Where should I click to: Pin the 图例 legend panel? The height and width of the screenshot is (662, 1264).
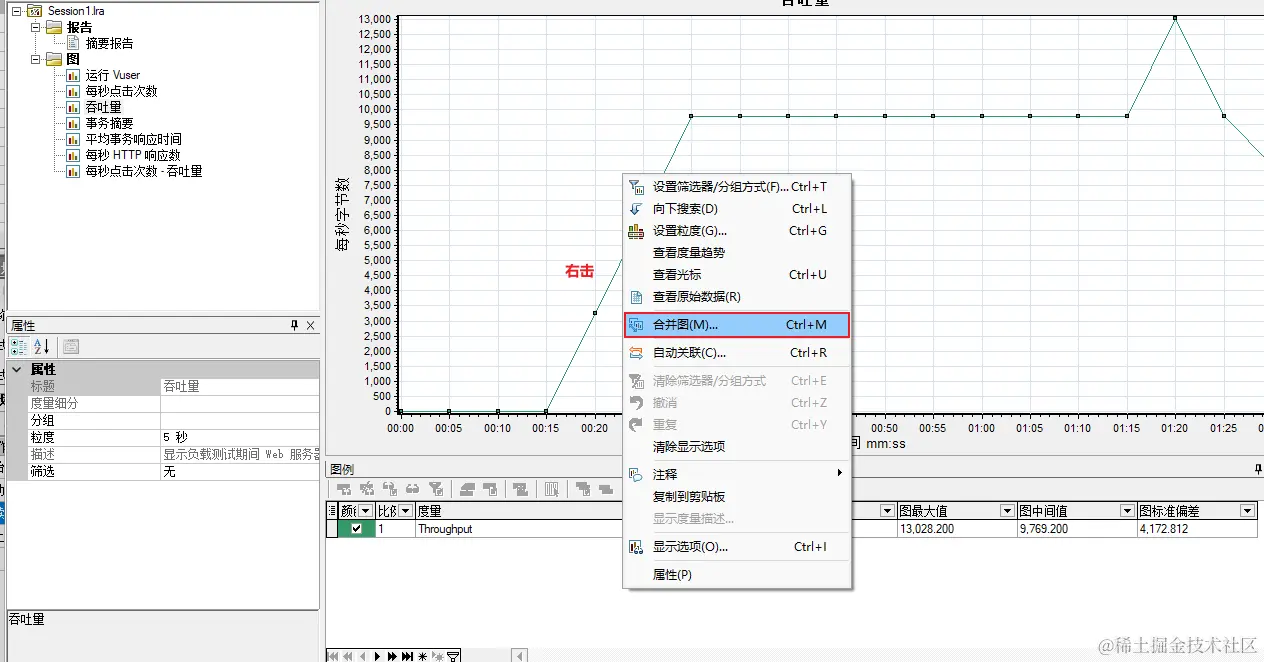tap(1258, 469)
